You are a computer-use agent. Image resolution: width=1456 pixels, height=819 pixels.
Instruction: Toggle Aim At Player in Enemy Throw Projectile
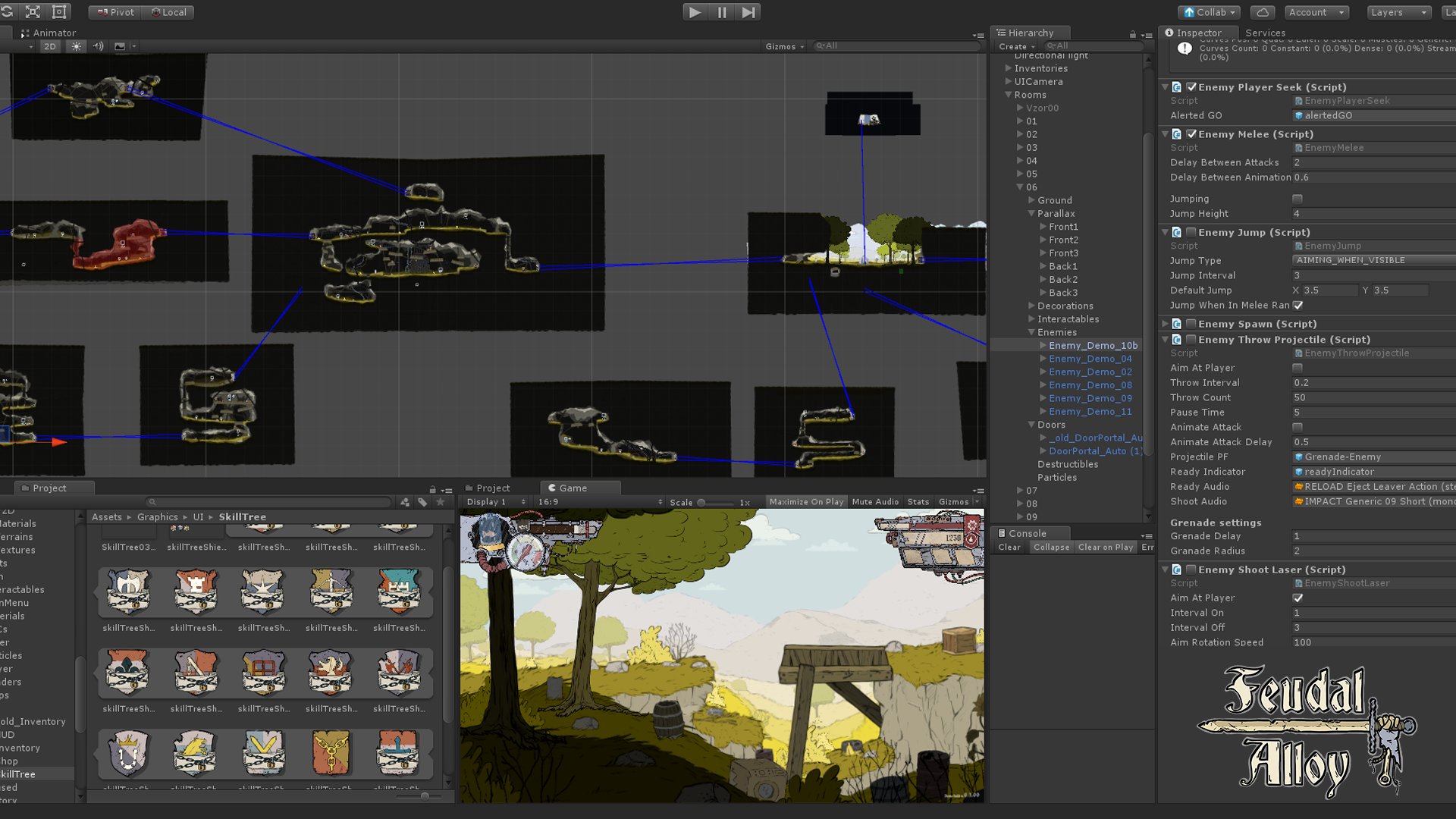pos(1298,368)
